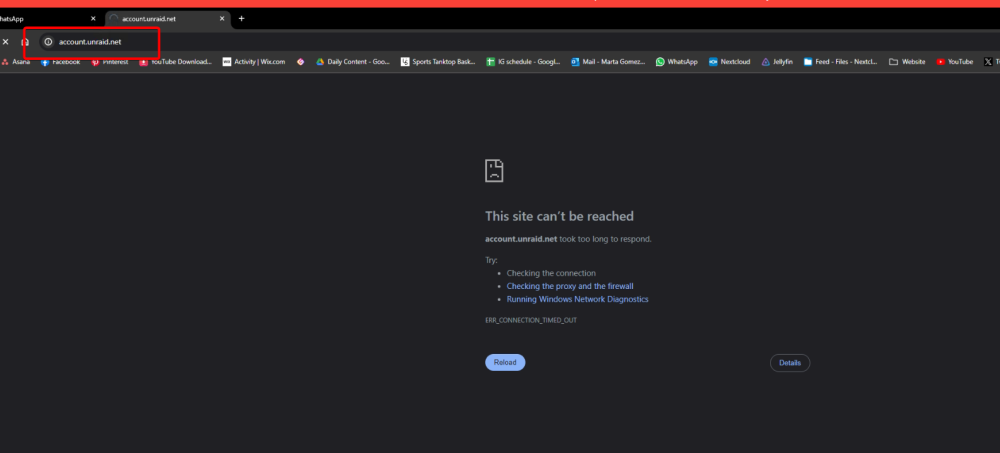Screen dimensions: 1000x453
Task: Open the Jellyfin bookmark
Action: tap(777, 62)
